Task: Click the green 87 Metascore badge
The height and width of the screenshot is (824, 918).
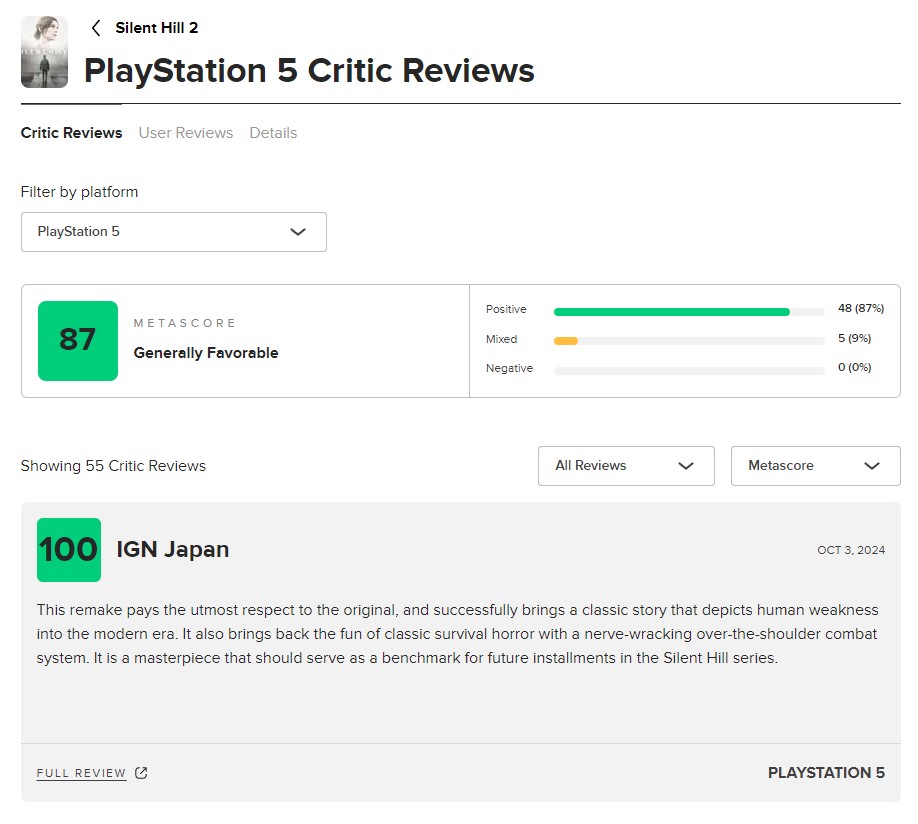Action: click(x=78, y=341)
